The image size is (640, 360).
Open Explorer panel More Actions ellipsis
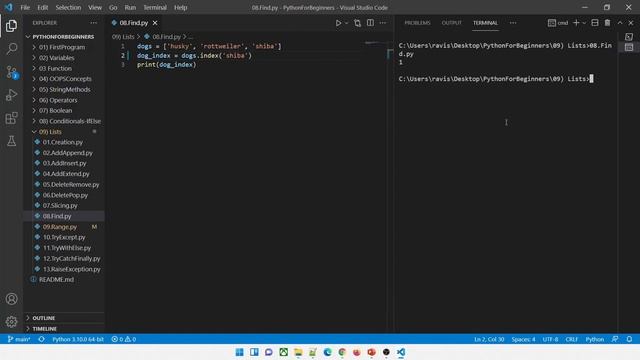[94, 23]
